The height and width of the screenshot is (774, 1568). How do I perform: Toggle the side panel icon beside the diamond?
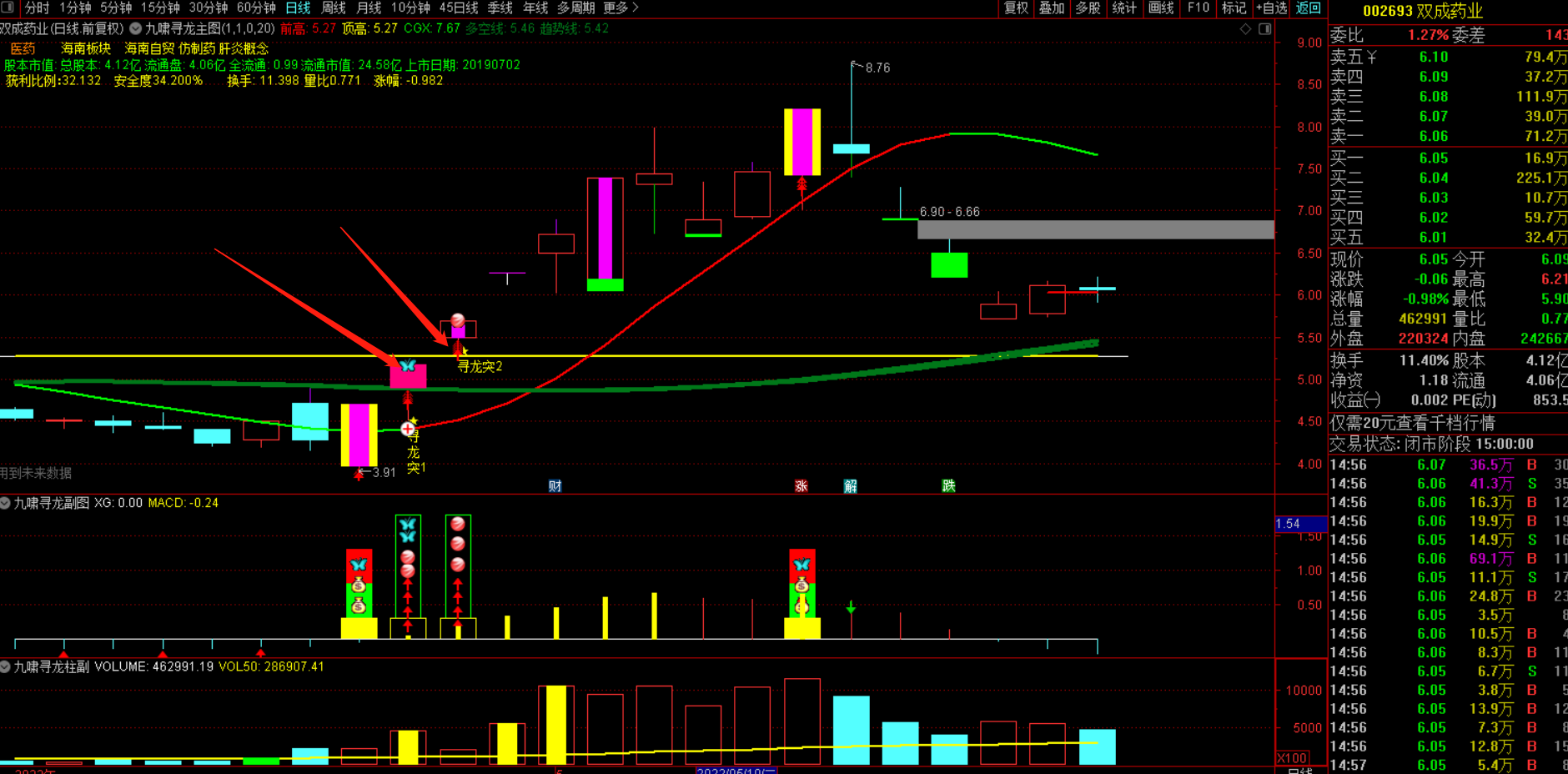[x=1264, y=28]
